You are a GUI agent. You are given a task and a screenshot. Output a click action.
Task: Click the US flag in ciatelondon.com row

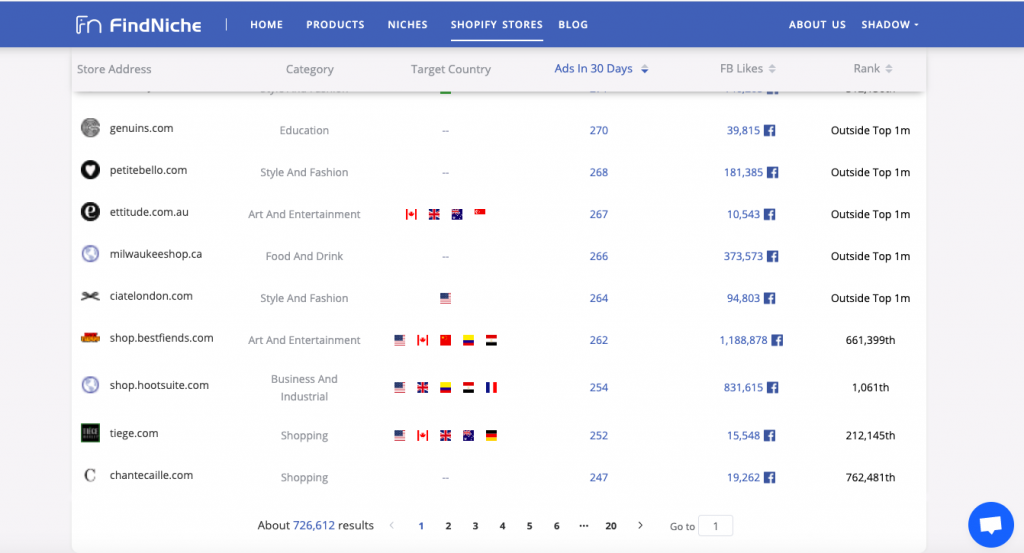pos(445,298)
